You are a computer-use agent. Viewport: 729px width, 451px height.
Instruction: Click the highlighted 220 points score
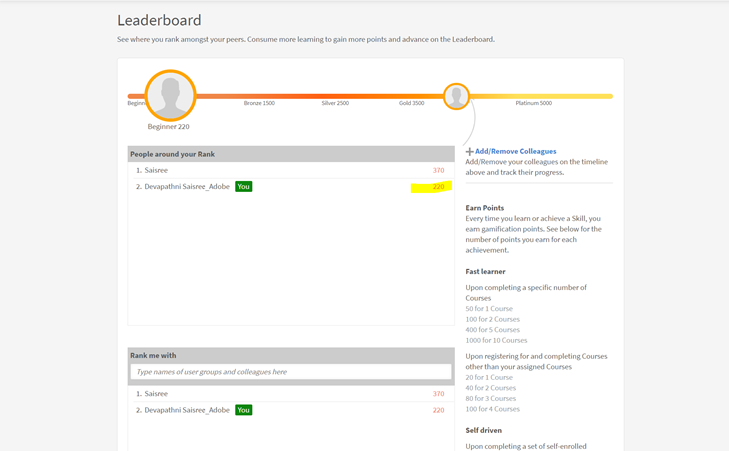click(437, 187)
